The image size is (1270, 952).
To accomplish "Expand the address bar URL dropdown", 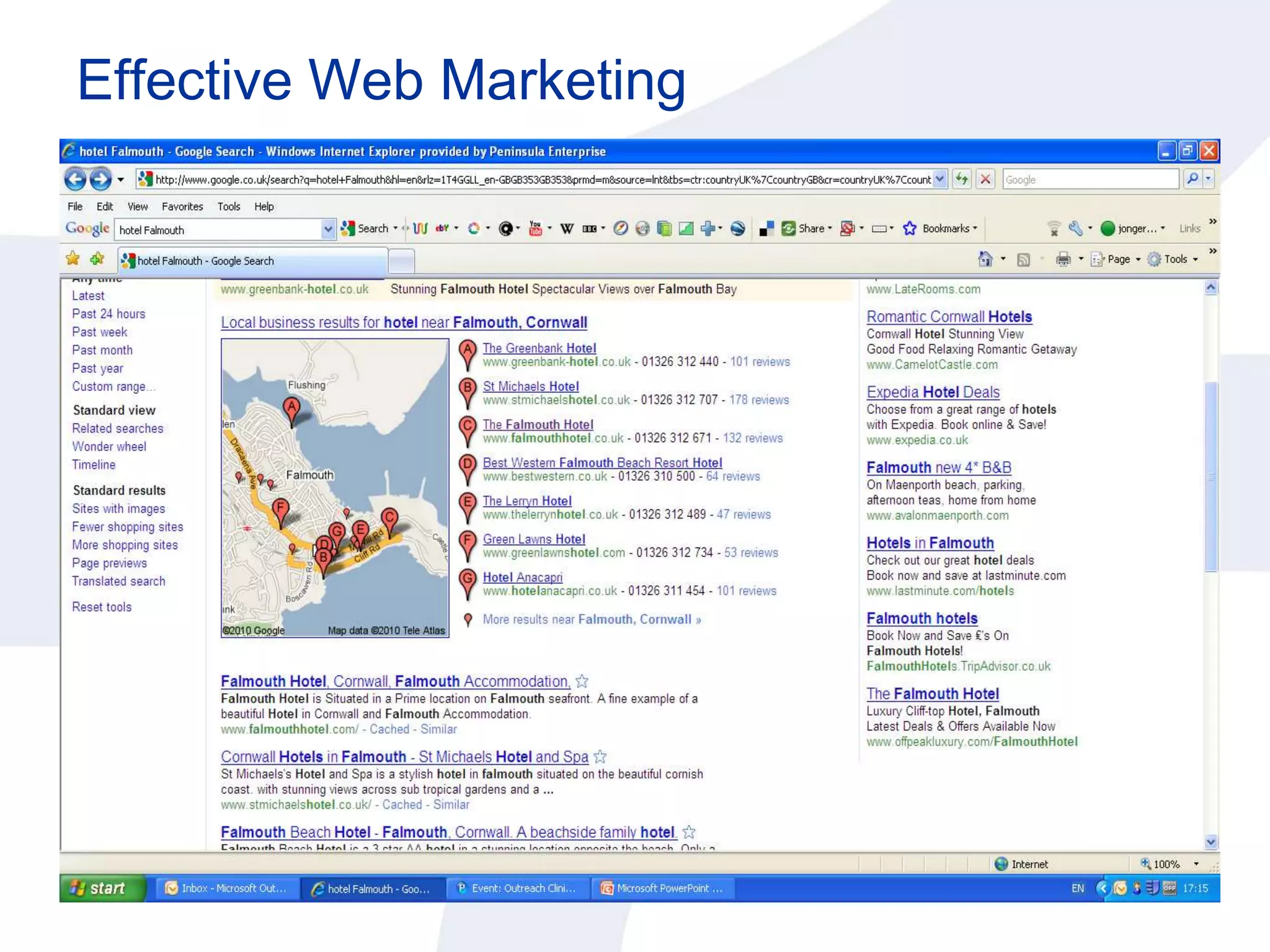I will coord(940,180).
